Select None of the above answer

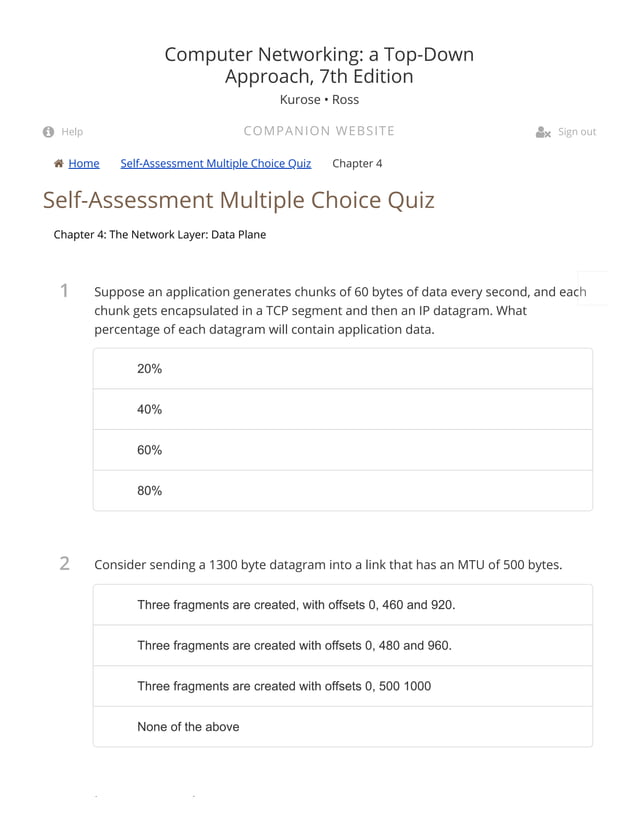pyautogui.click(x=342, y=726)
